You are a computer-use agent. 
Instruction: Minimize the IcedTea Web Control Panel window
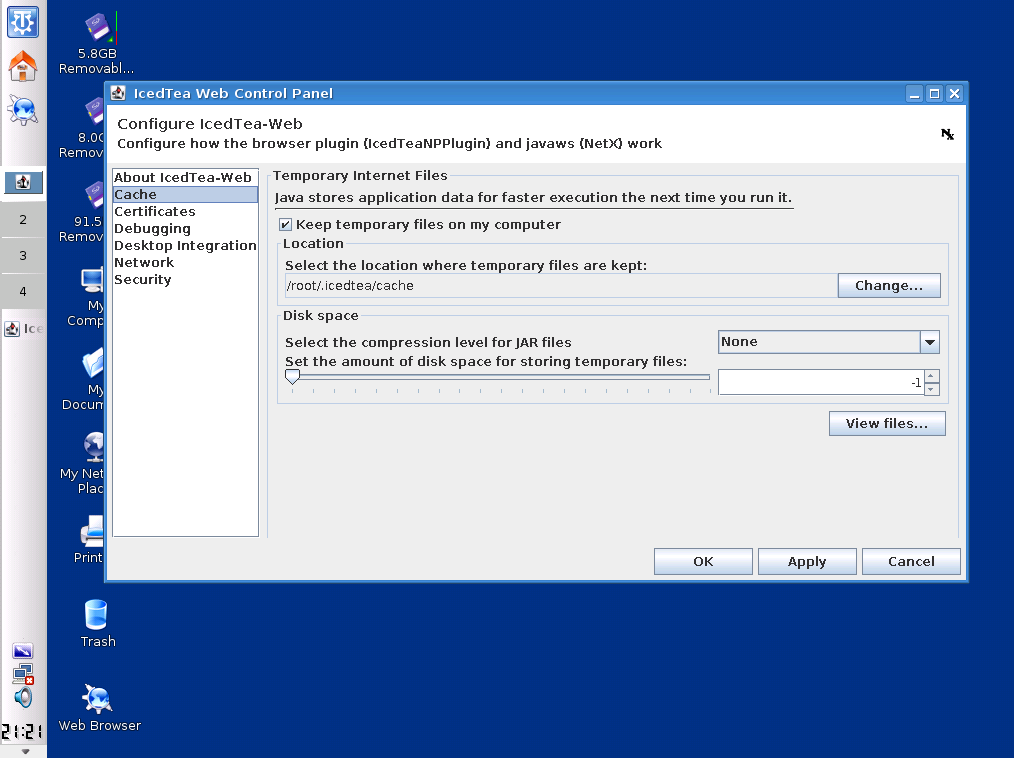(x=914, y=94)
